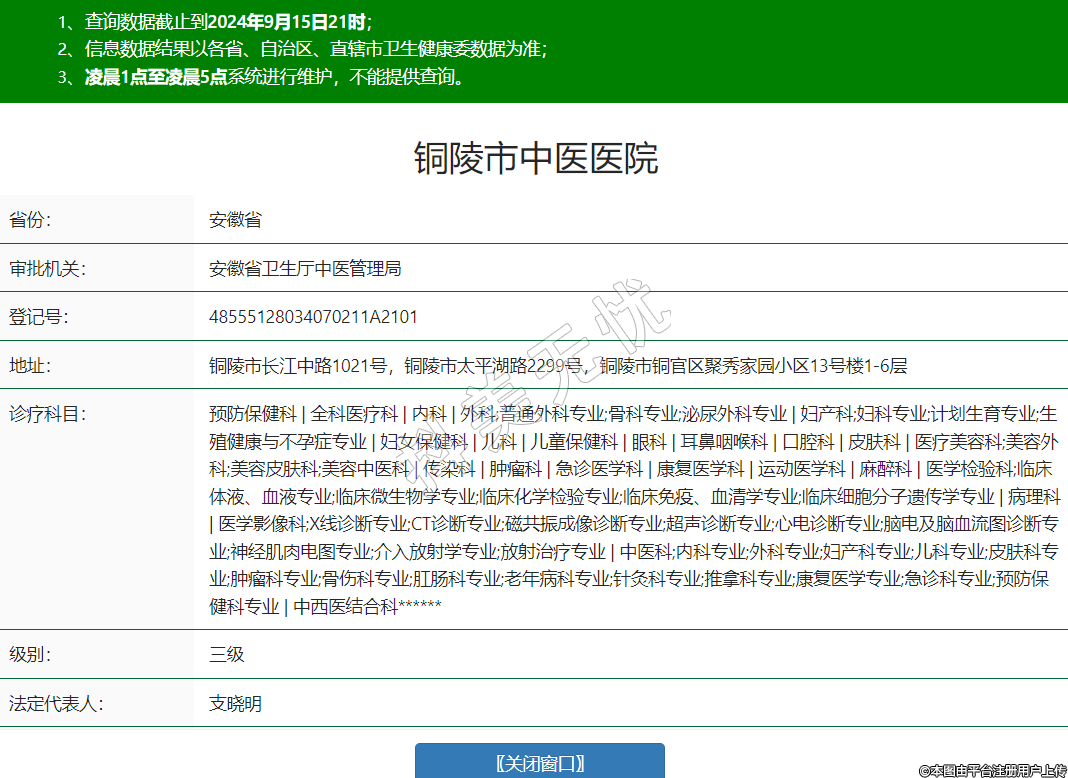Click the 省份 field label

(x=30, y=220)
